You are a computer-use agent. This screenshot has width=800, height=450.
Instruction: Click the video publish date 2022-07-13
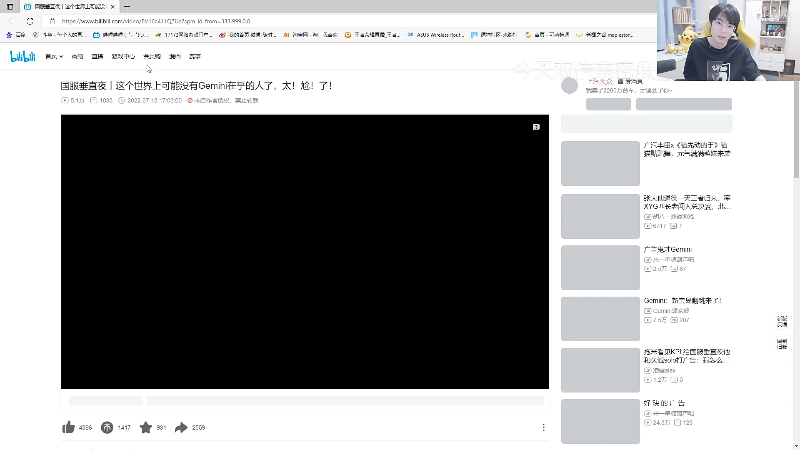click(154, 101)
